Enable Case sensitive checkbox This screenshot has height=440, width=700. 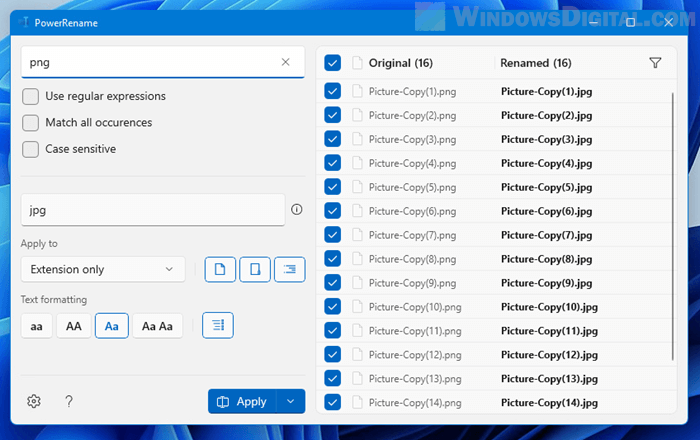click(30, 149)
